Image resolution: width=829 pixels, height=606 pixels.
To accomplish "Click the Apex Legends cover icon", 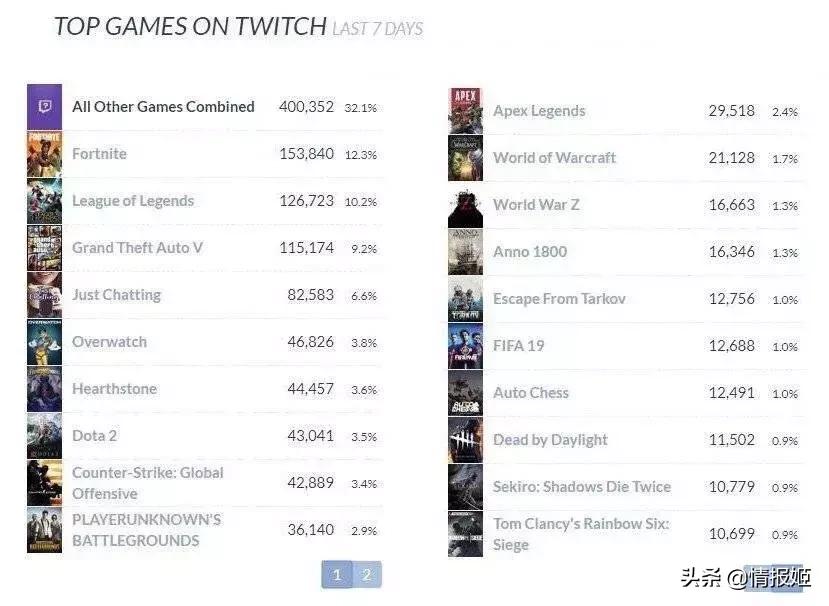I will (x=465, y=111).
